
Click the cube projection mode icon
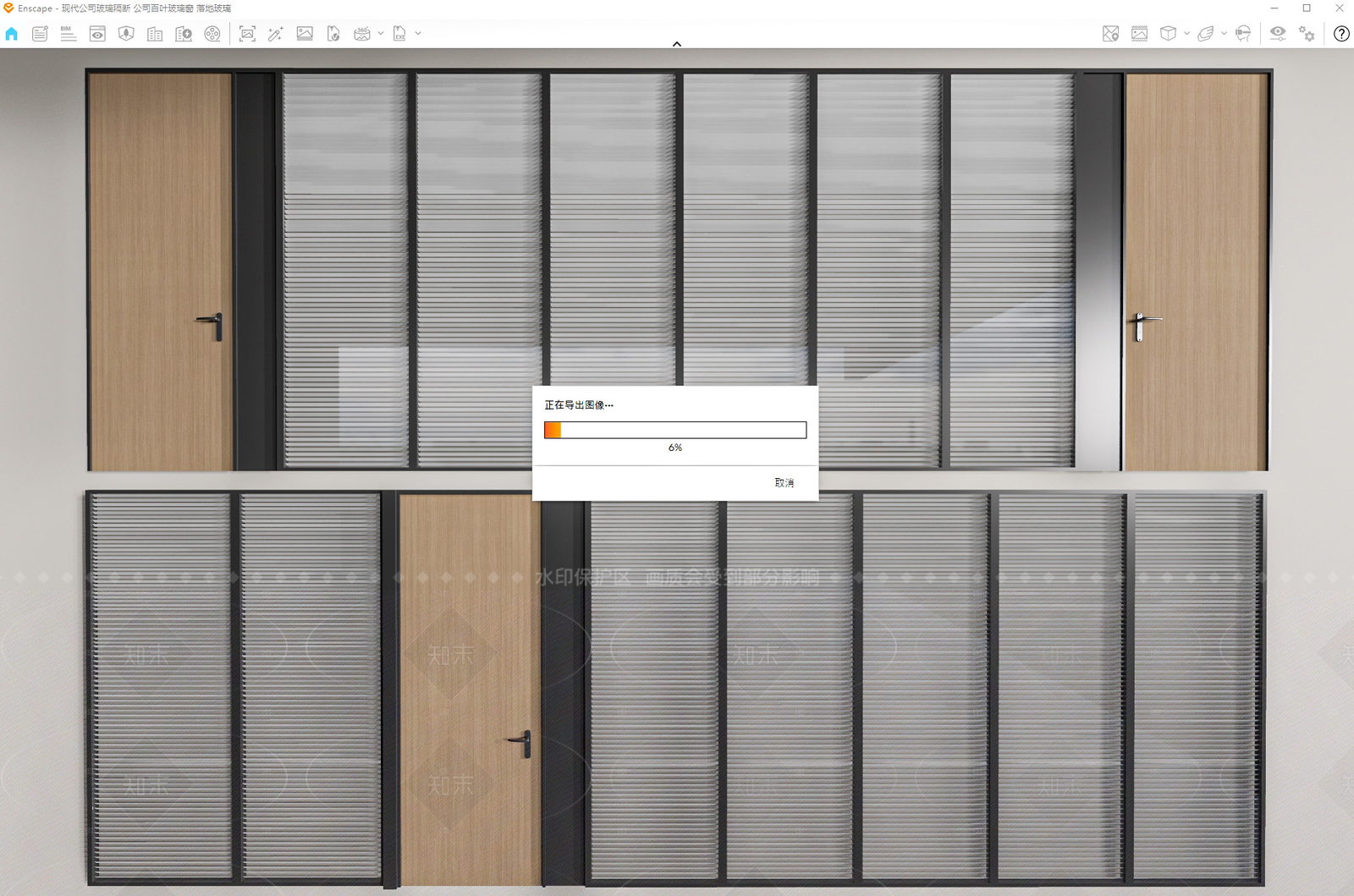[1169, 34]
